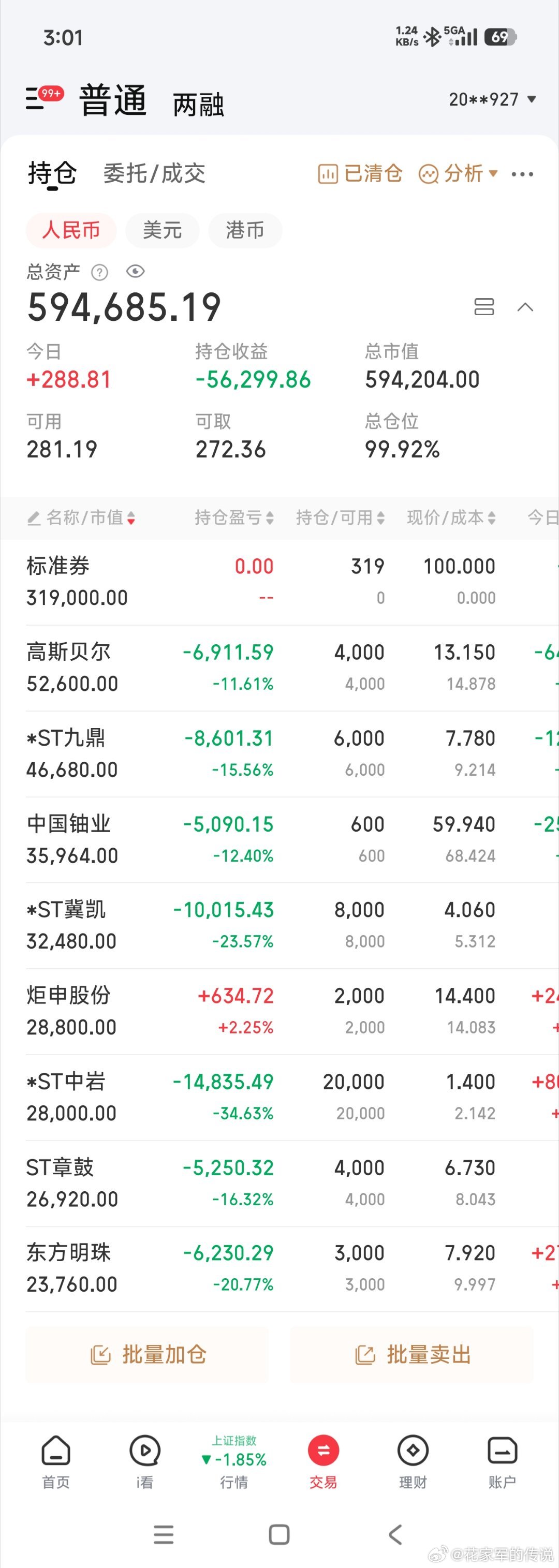559x1568 pixels.
Task: Toggle the eye icon to hide assets
Action: pyautogui.click(x=135, y=272)
